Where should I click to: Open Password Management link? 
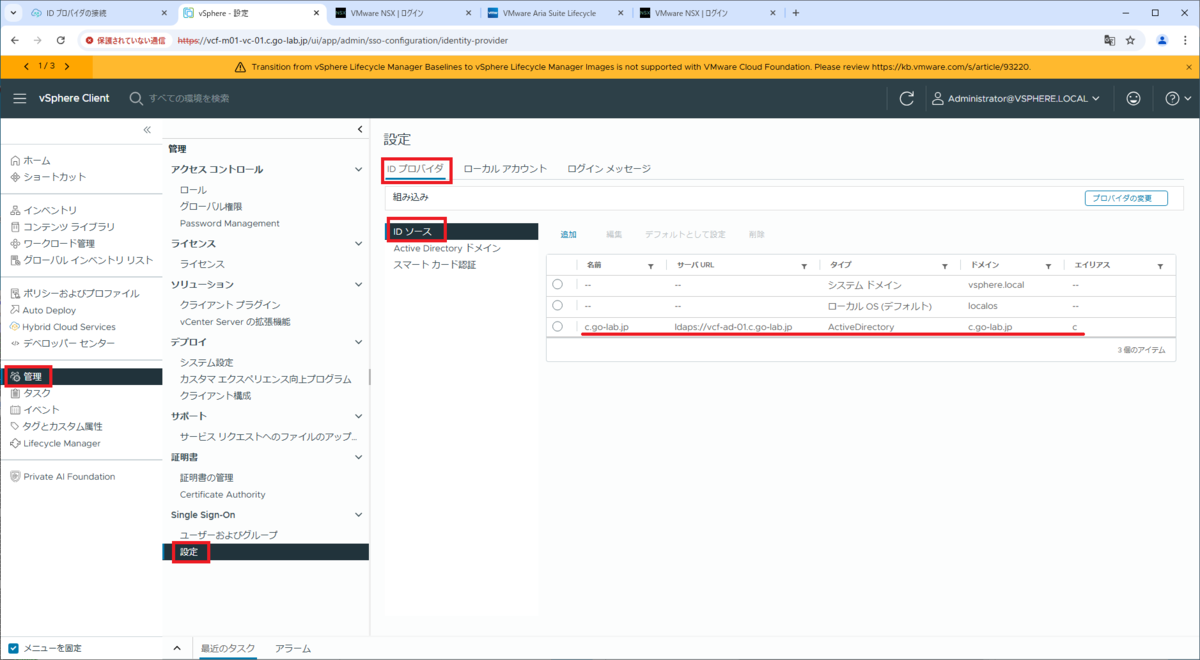[230, 223]
